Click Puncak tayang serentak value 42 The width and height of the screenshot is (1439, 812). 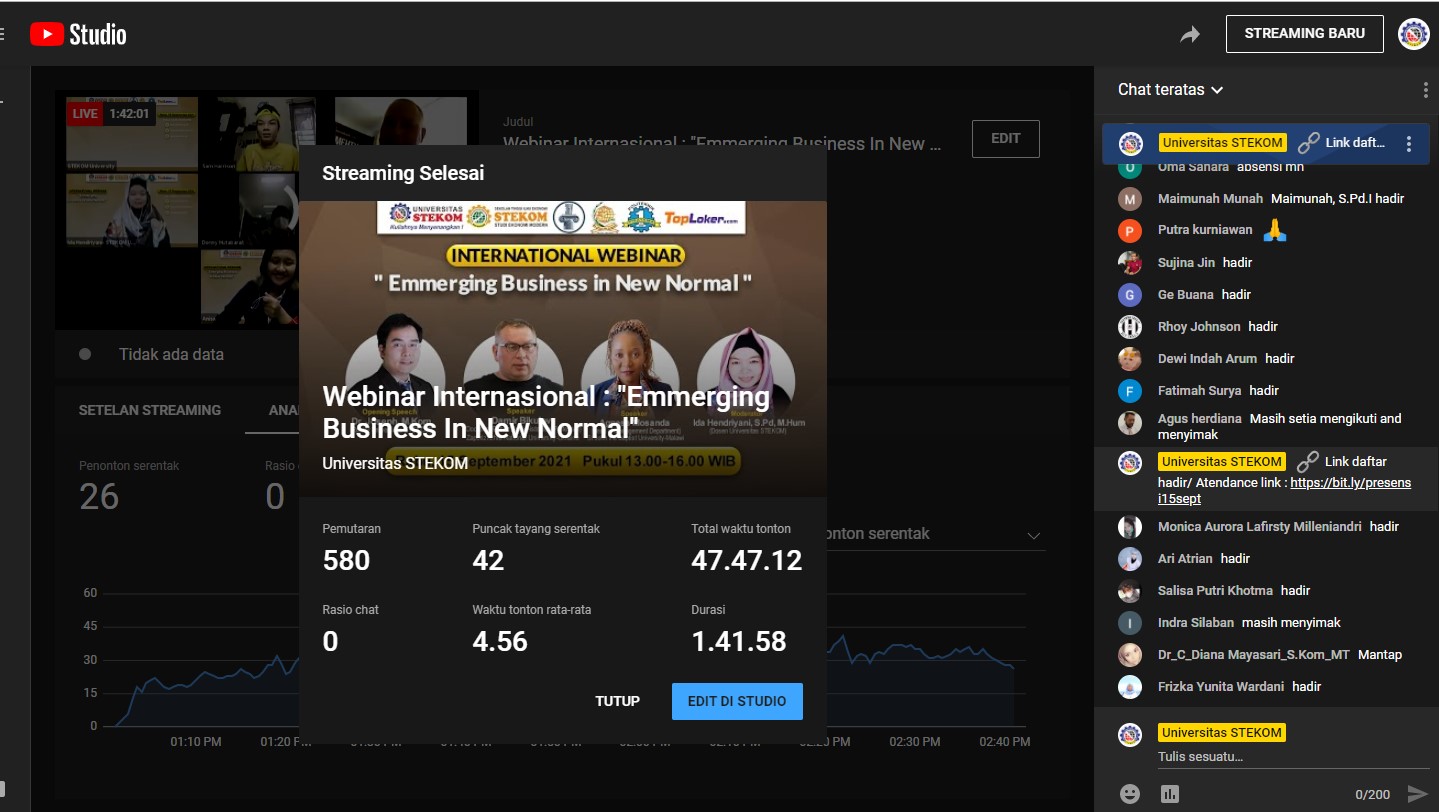pos(488,561)
